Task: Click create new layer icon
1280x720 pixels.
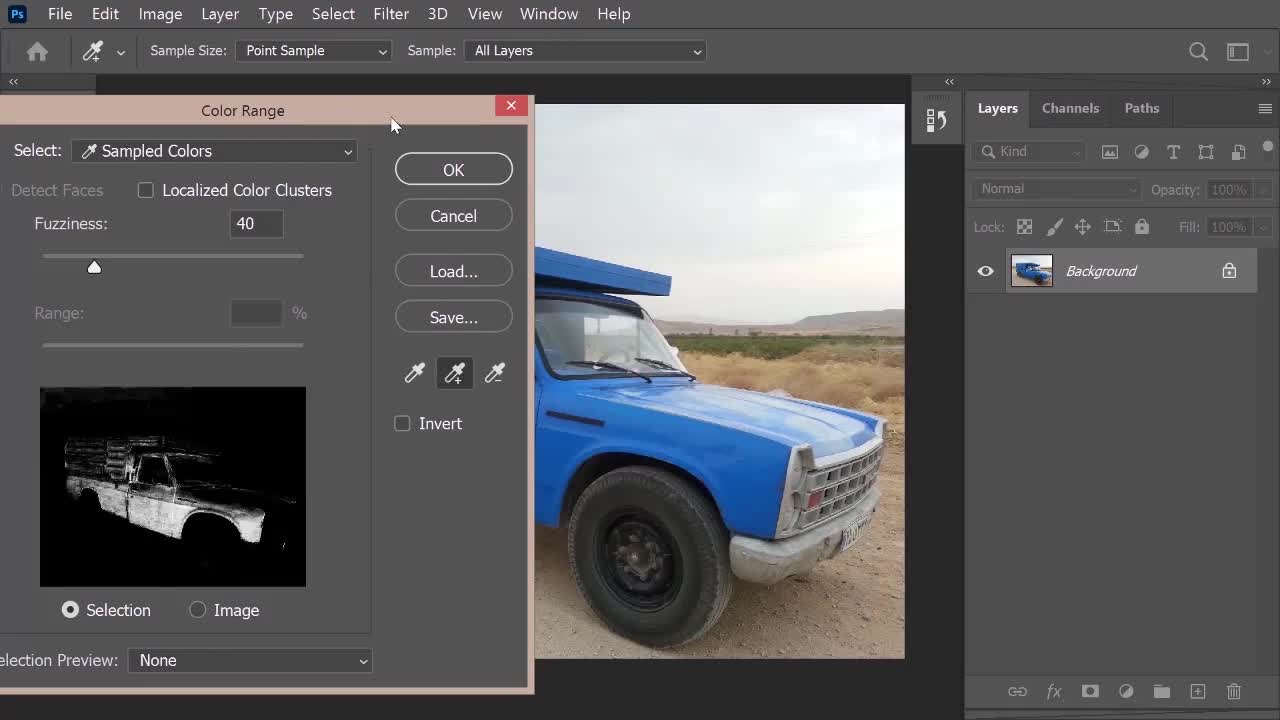Action: 1197,691
